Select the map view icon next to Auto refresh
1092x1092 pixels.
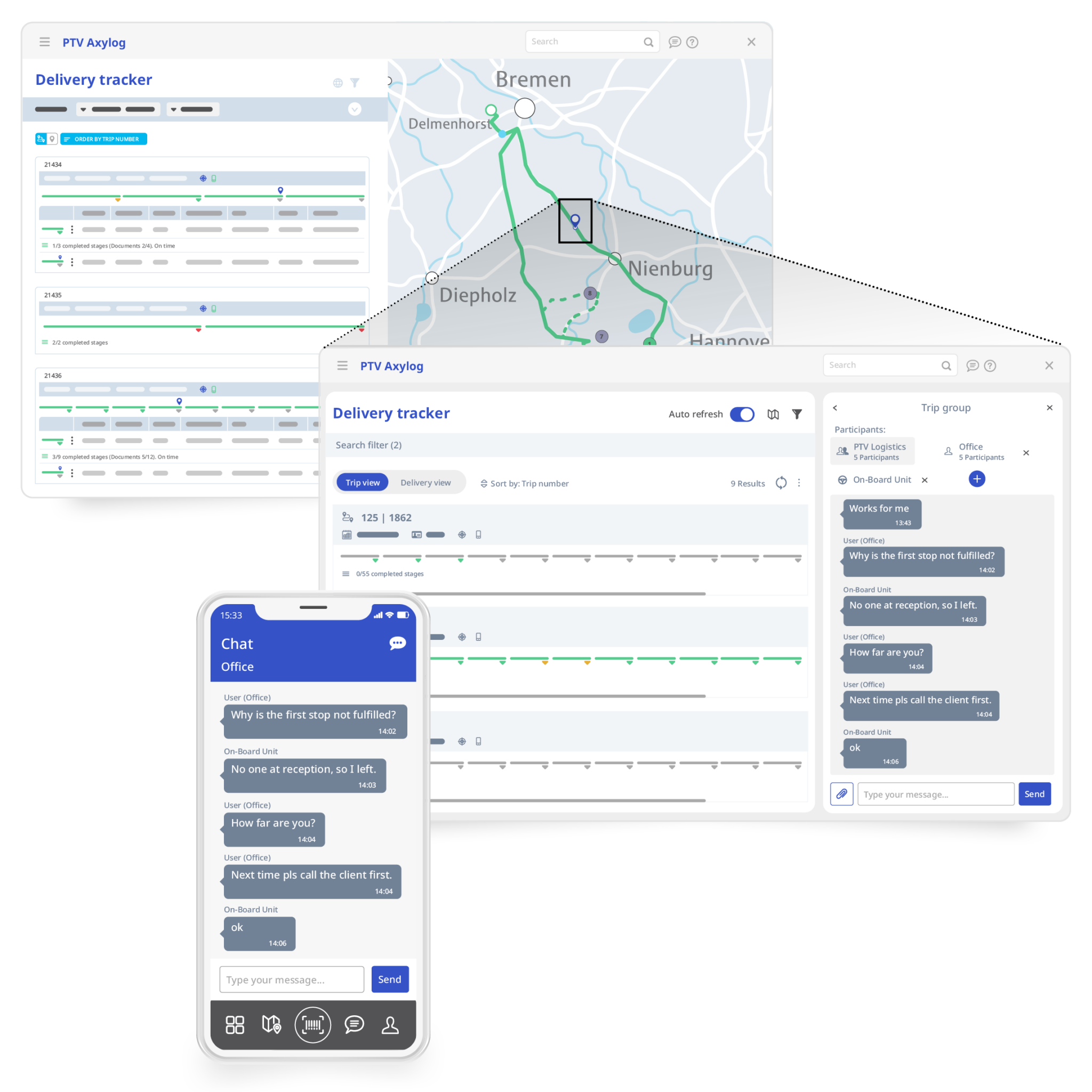point(773,414)
